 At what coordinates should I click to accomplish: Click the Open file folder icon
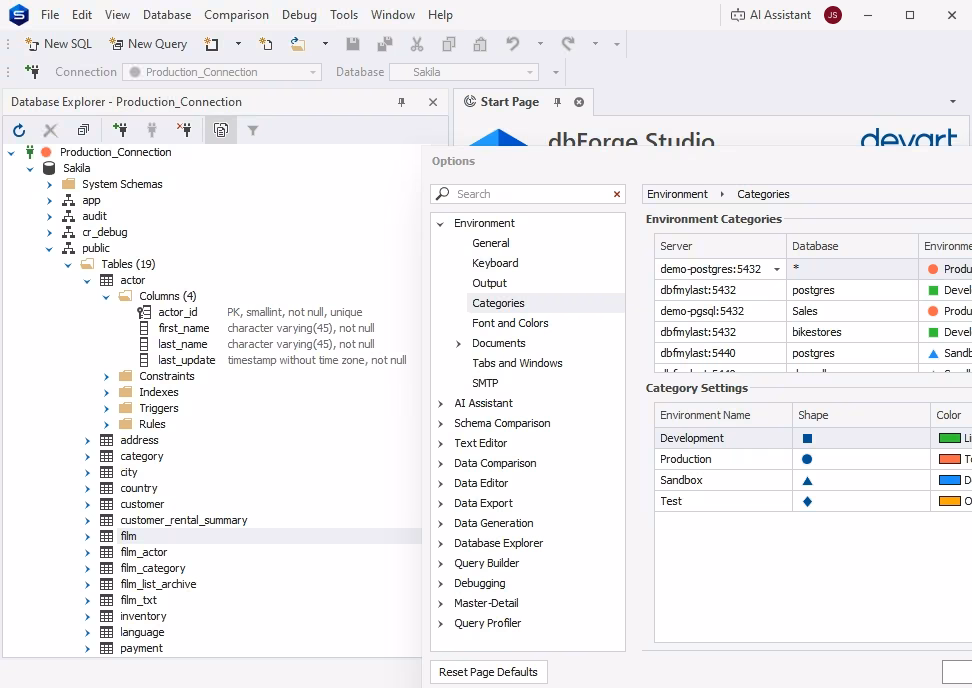point(298,44)
